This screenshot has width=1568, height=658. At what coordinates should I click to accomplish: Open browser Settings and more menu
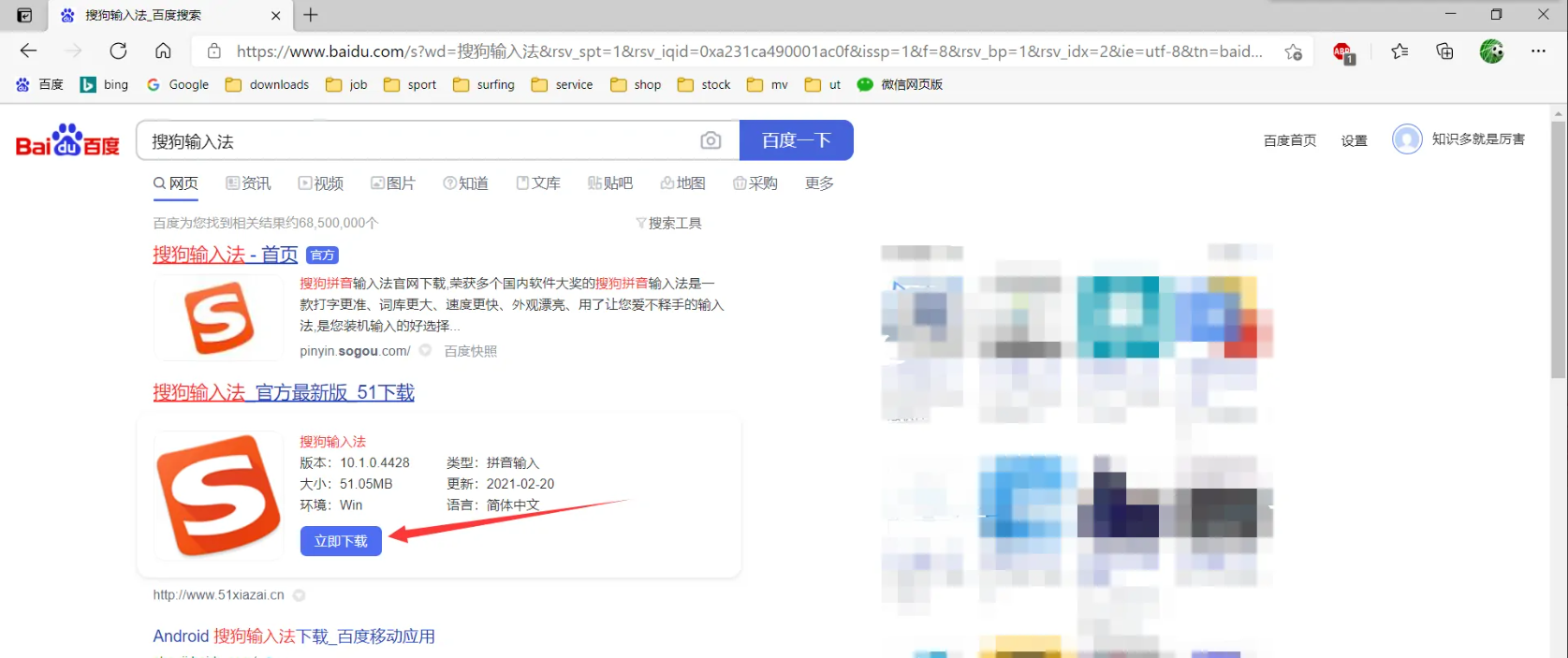(x=1538, y=51)
